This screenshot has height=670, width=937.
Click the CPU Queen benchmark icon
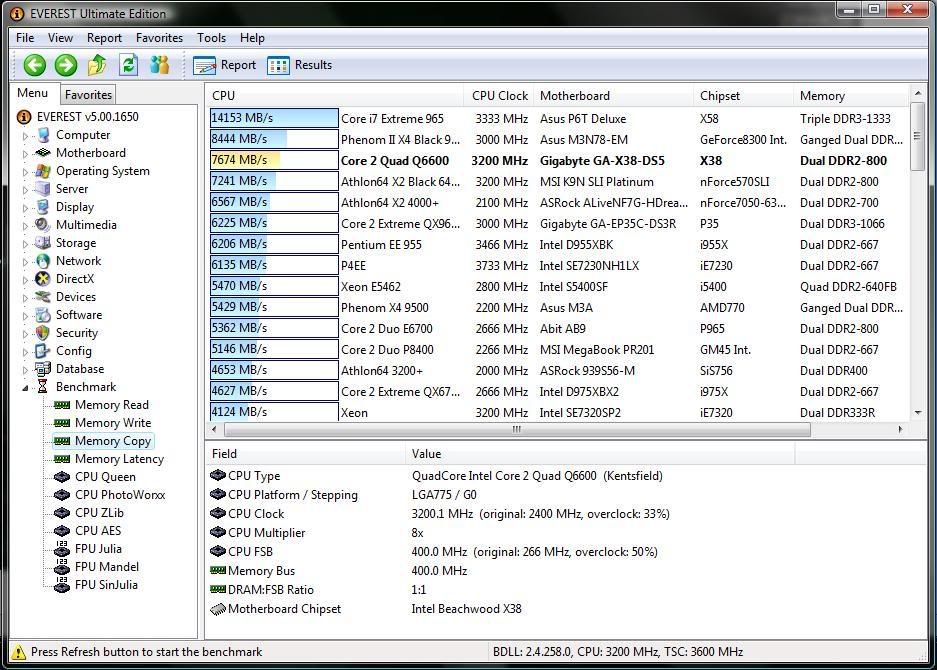click(x=62, y=477)
